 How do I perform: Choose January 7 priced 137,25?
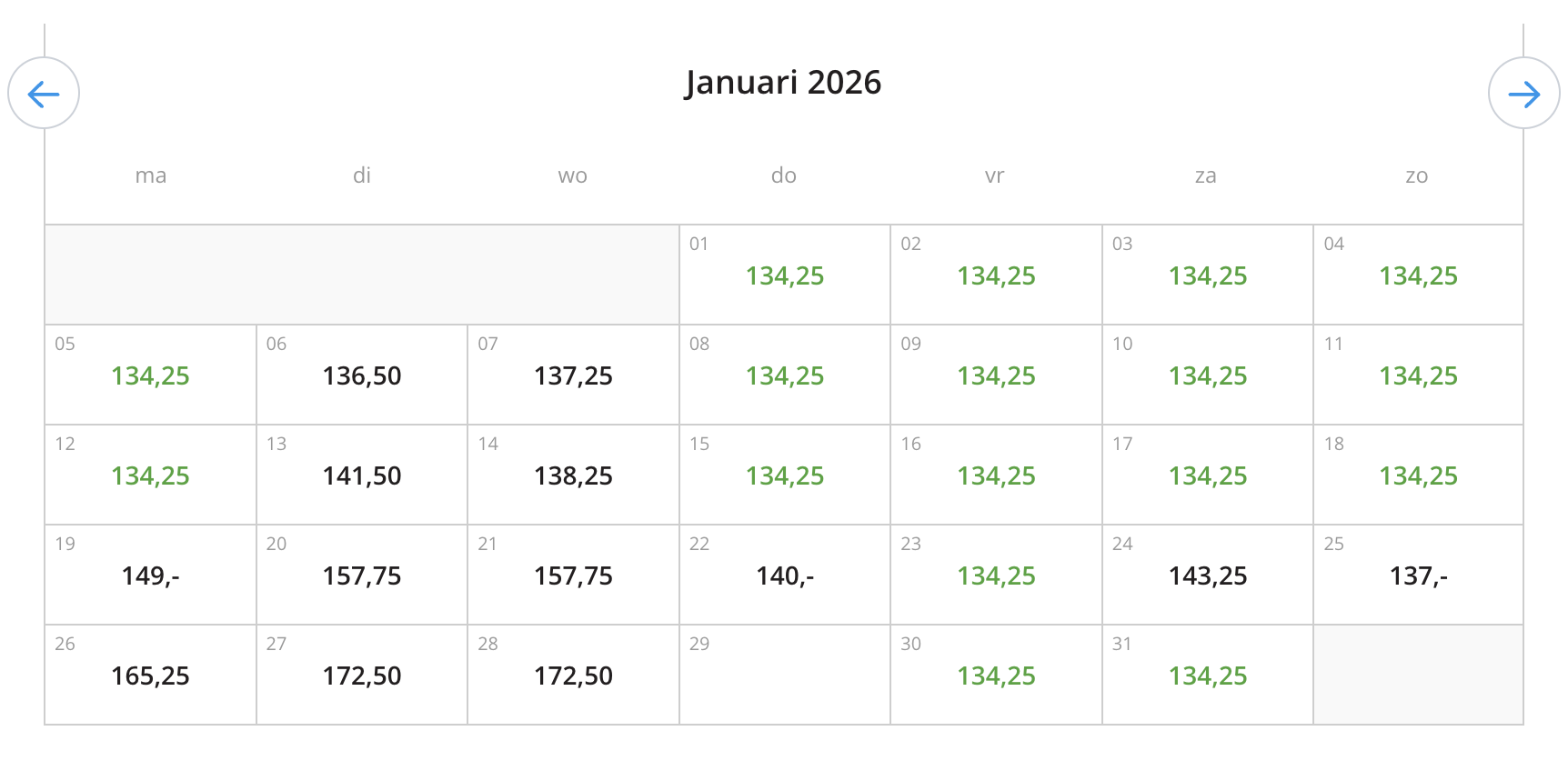573,375
